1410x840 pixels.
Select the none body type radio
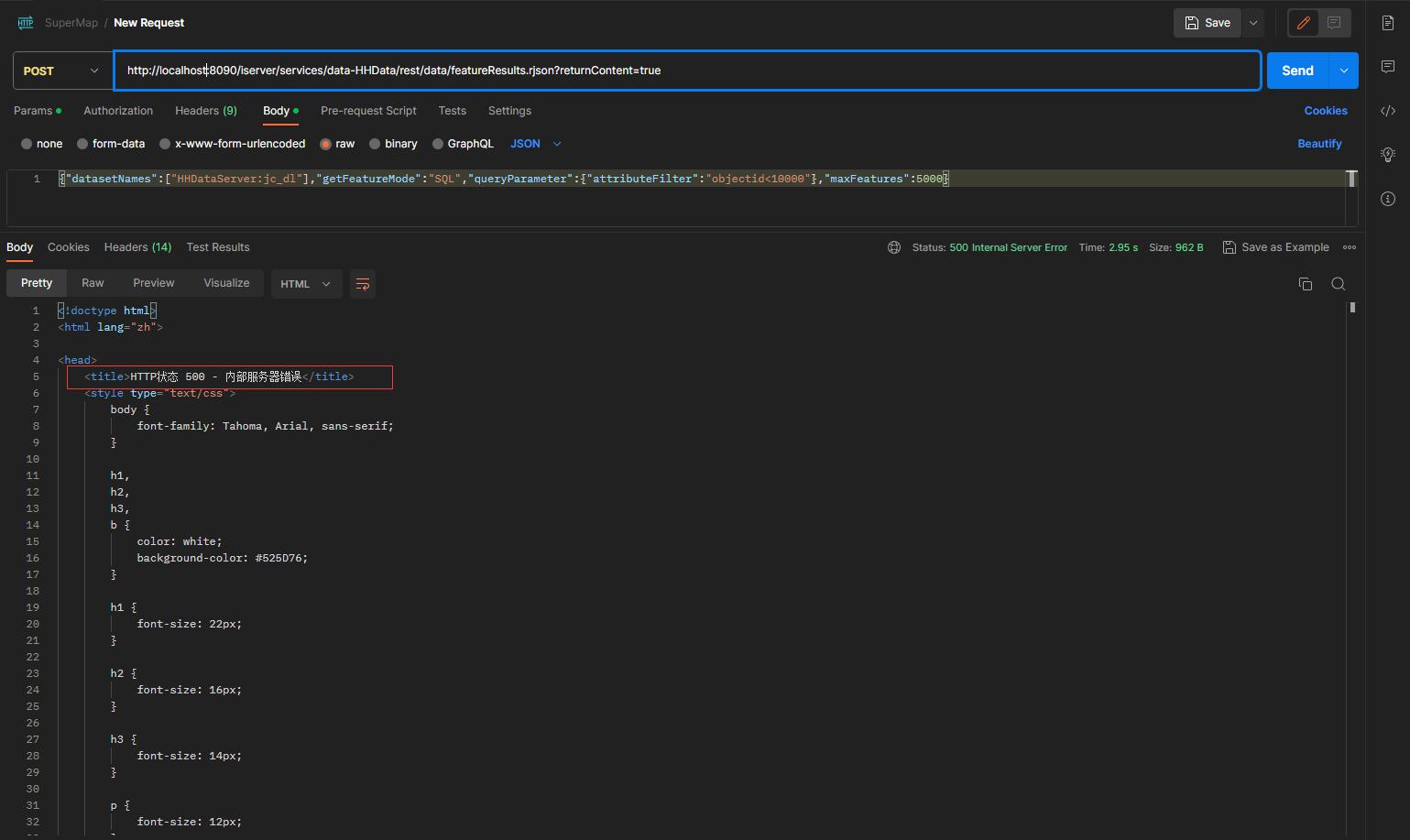pos(27,144)
